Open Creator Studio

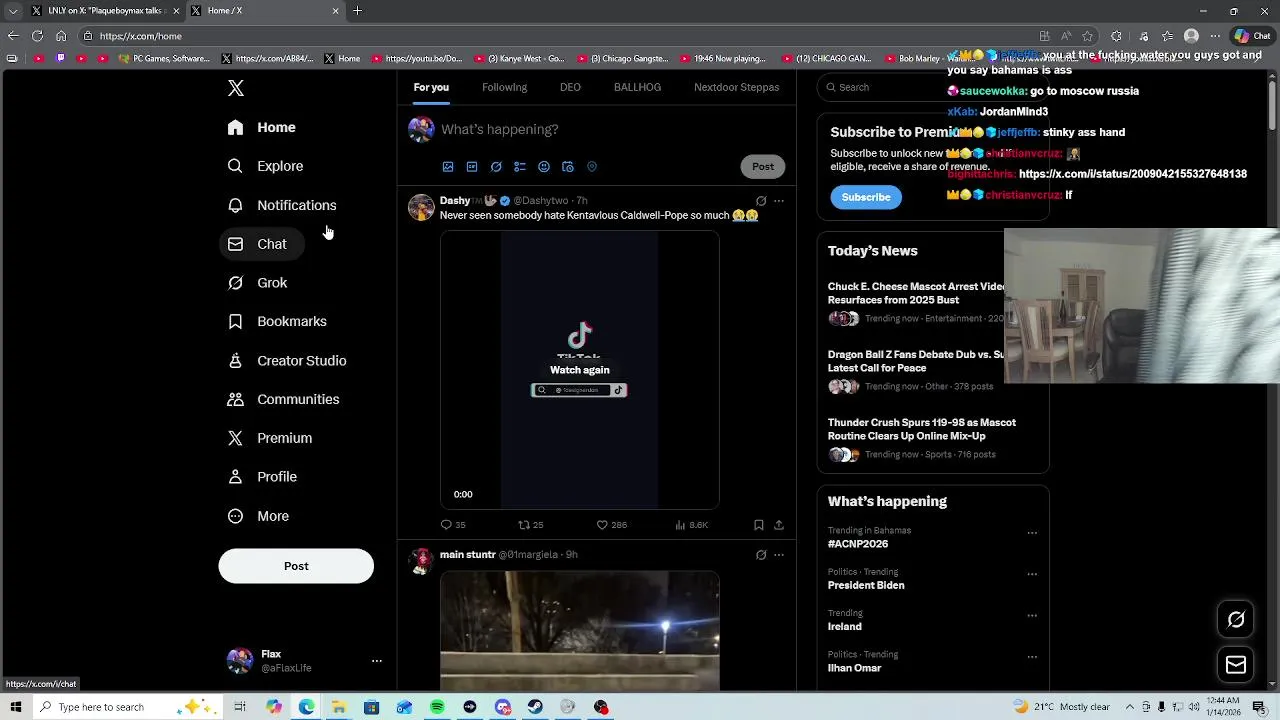point(287,360)
